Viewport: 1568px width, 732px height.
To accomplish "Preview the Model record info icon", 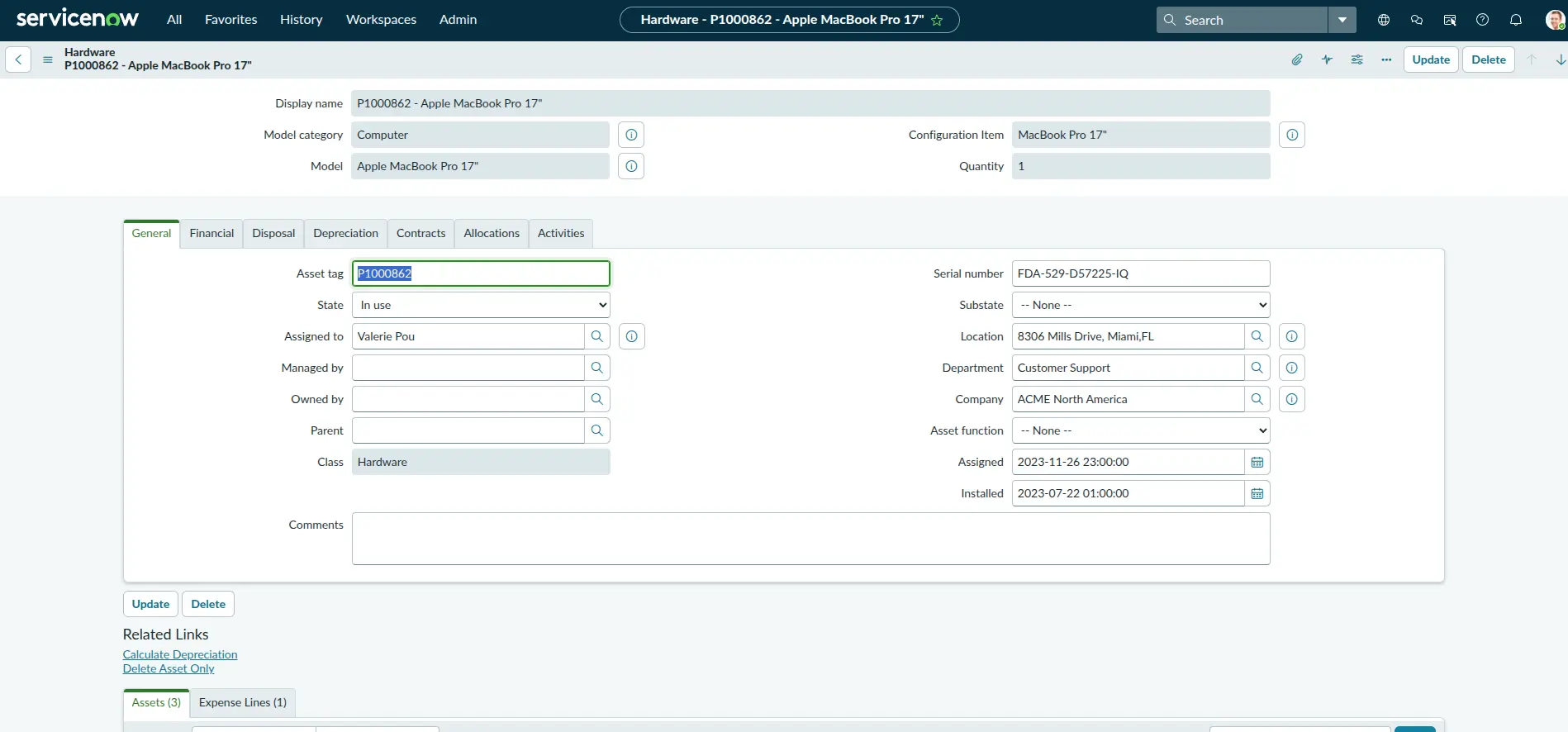I will pyautogui.click(x=631, y=166).
